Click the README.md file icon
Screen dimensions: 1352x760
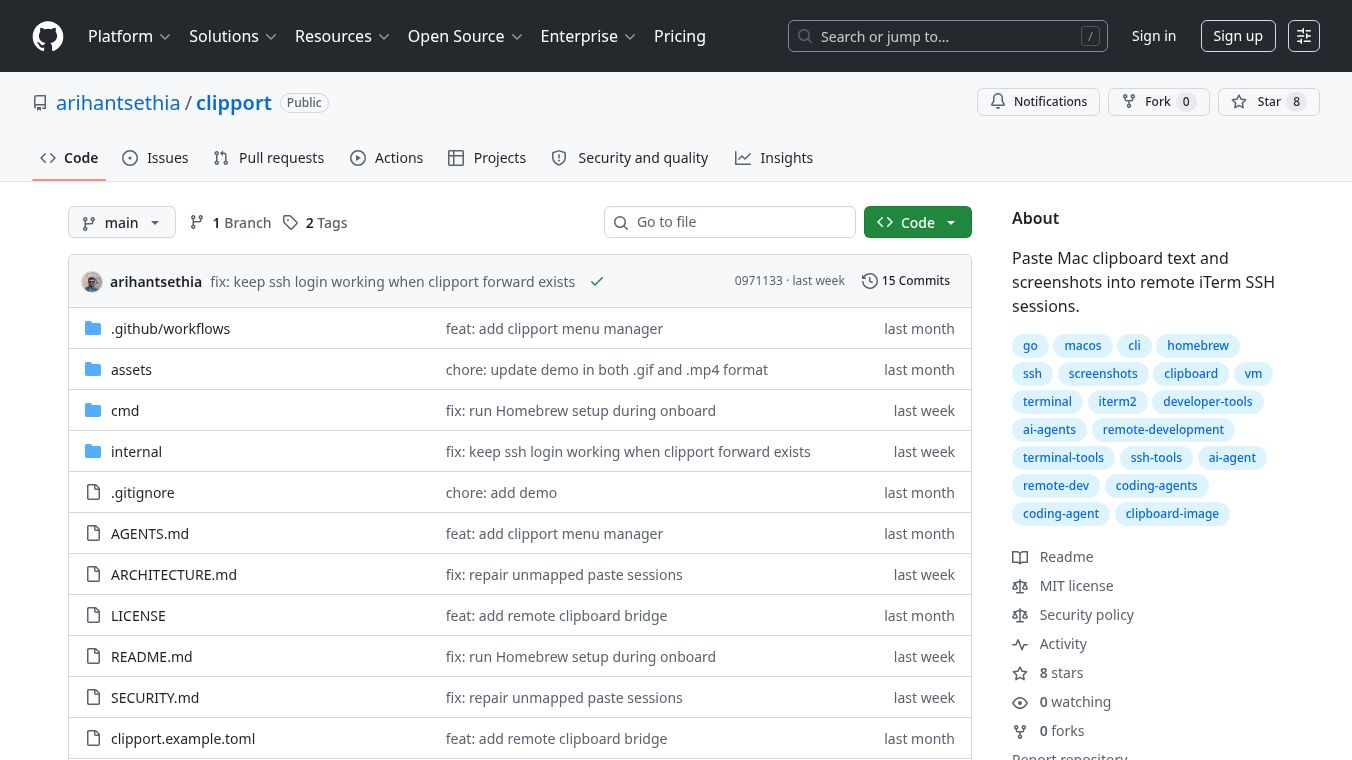coord(93,657)
